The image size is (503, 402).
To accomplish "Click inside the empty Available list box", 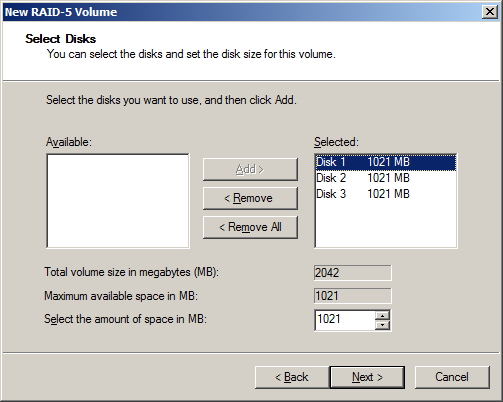I will coord(118,201).
